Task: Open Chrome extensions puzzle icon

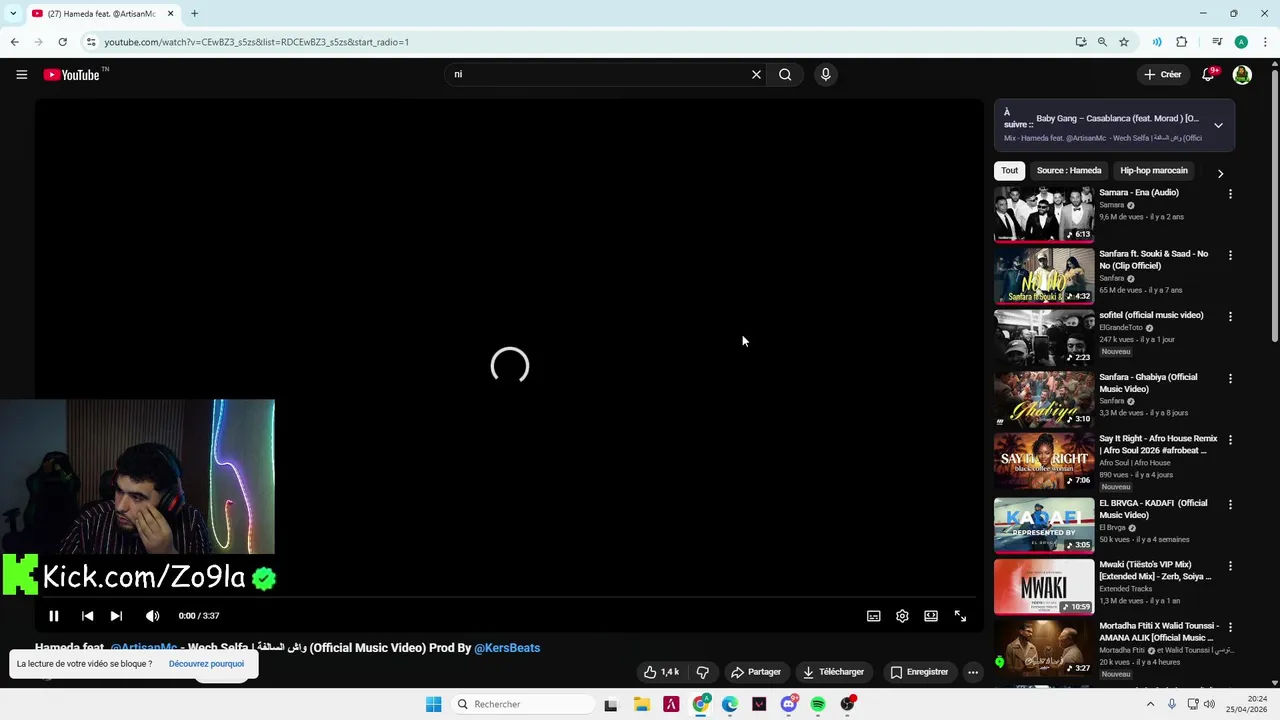Action: pyautogui.click(x=1182, y=42)
